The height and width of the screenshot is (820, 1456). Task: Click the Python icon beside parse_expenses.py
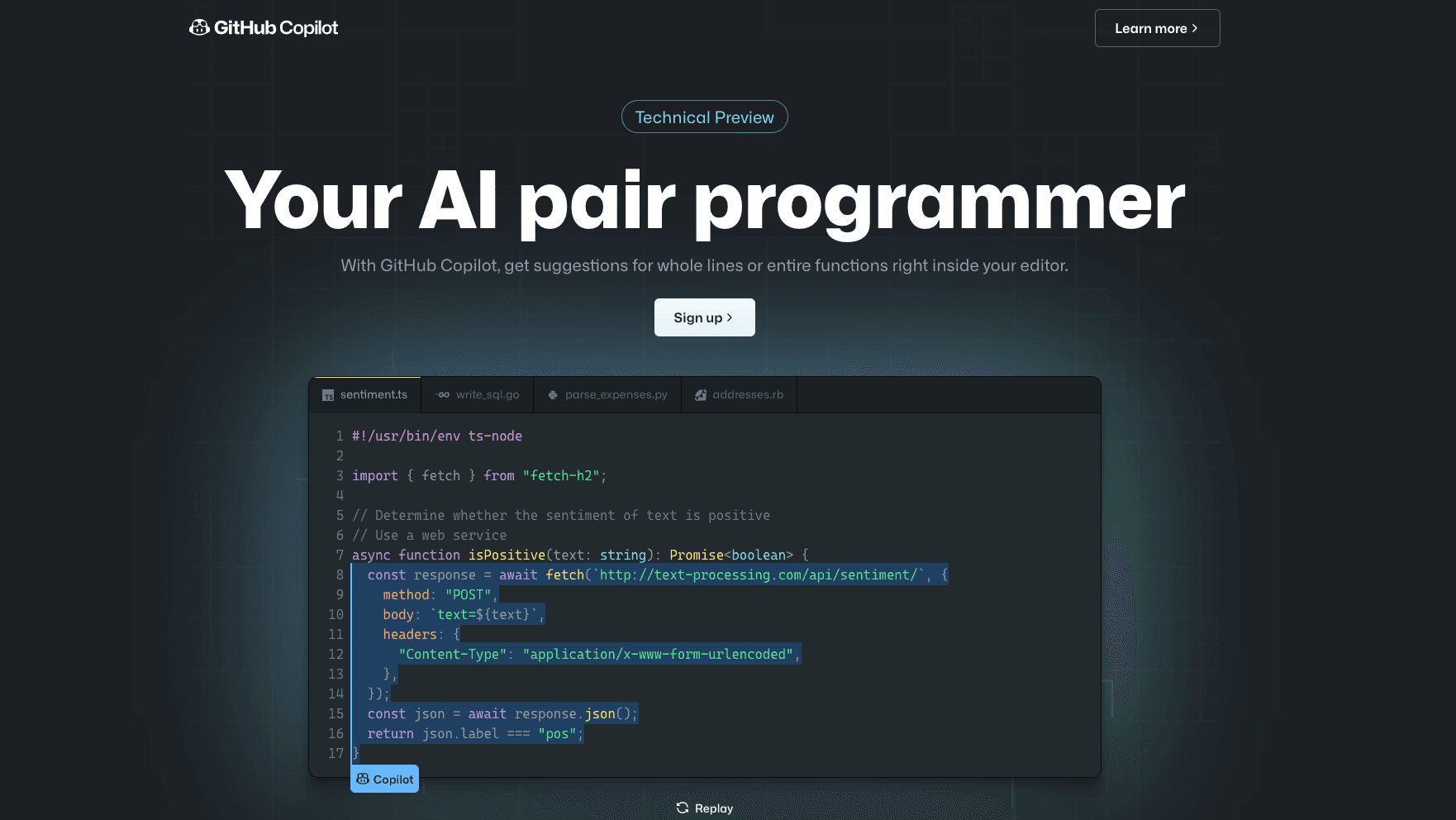(x=553, y=395)
